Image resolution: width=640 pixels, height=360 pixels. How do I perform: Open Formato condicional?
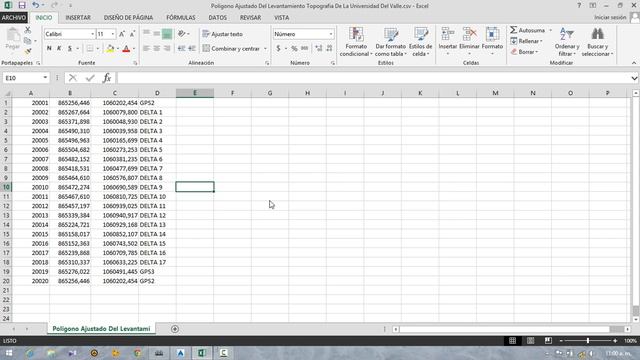tap(356, 42)
